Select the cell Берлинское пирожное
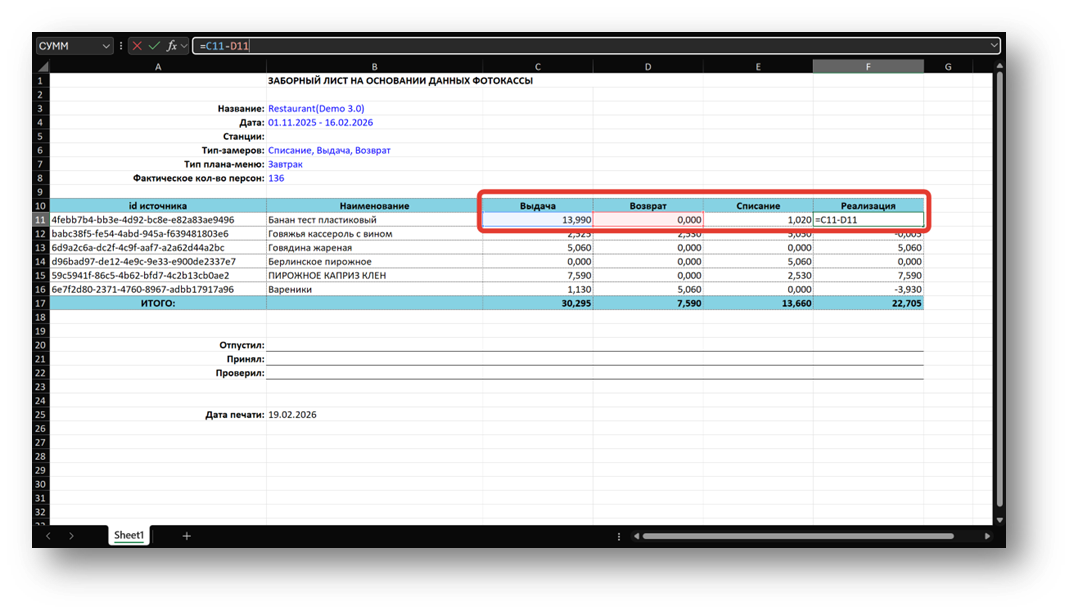The width and height of the screenshot is (1071, 613). tap(374, 262)
